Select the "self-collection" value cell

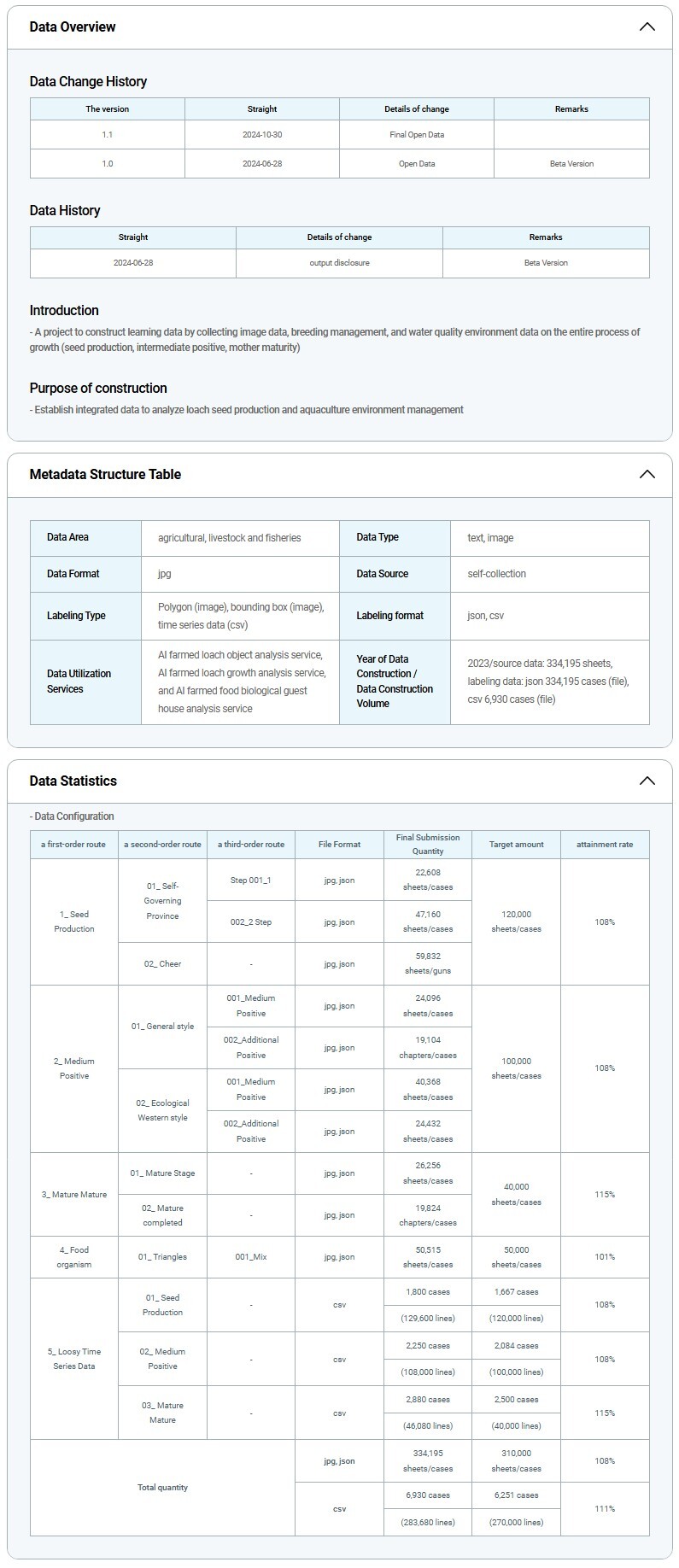[x=496, y=574]
